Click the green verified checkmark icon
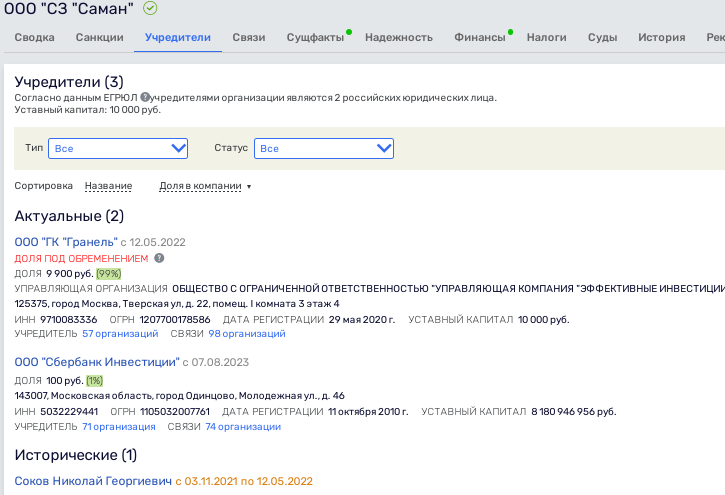Screen dimensions: 725x495 150,8
